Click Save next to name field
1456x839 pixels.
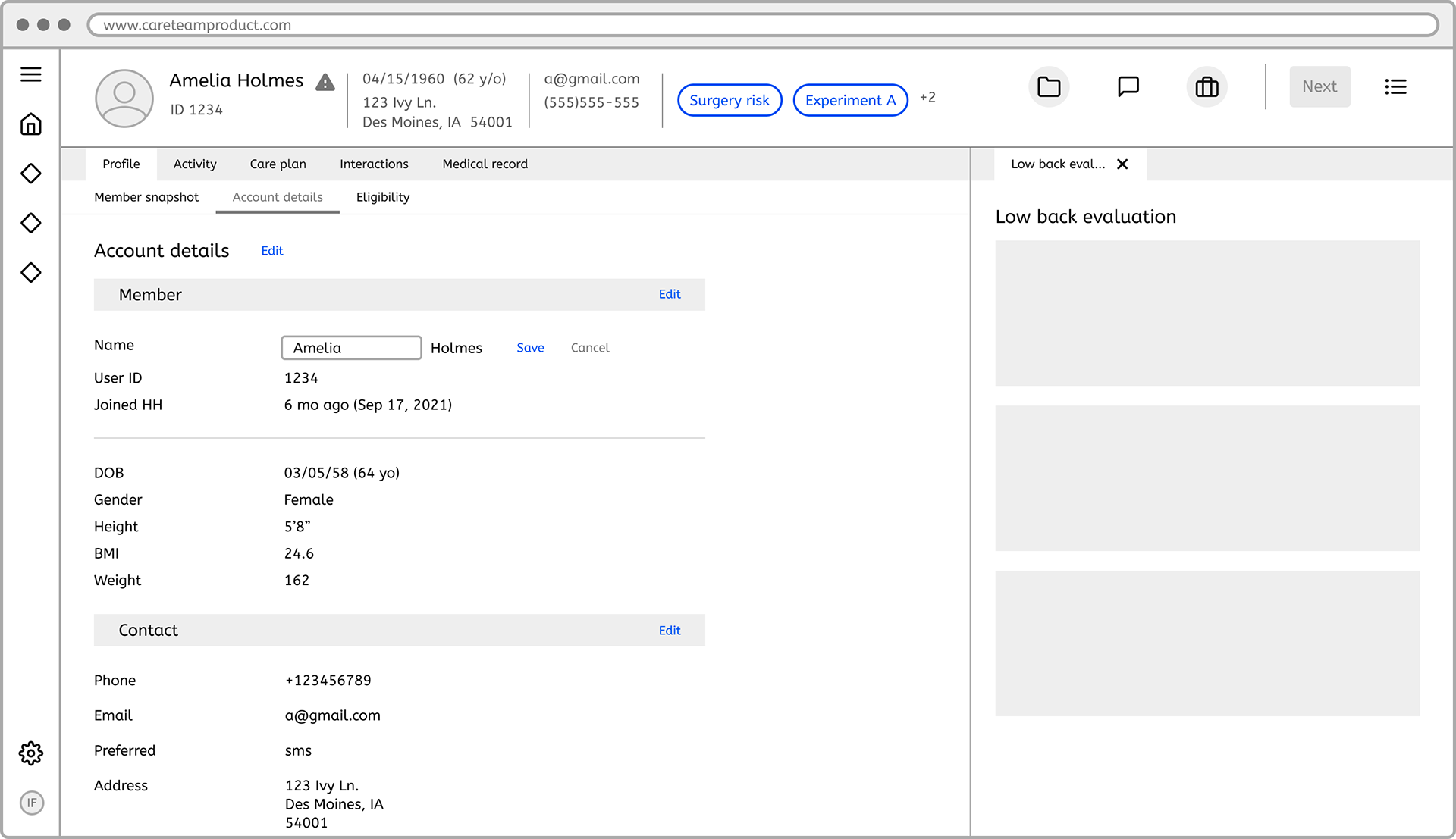pyautogui.click(x=530, y=348)
